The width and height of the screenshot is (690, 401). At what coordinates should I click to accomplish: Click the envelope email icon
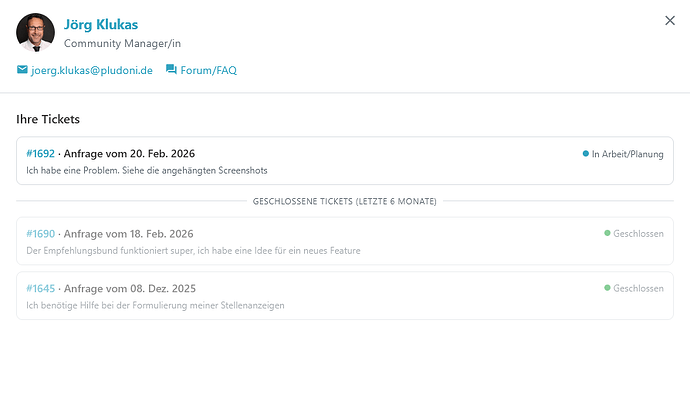pyautogui.click(x=22, y=70)
